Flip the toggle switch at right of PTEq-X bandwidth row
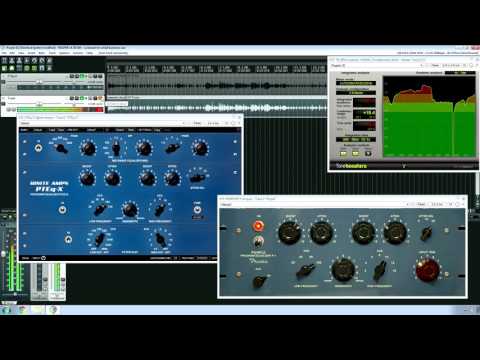The width and height of the screenshot is (480, 360). [x=197, y=210]
